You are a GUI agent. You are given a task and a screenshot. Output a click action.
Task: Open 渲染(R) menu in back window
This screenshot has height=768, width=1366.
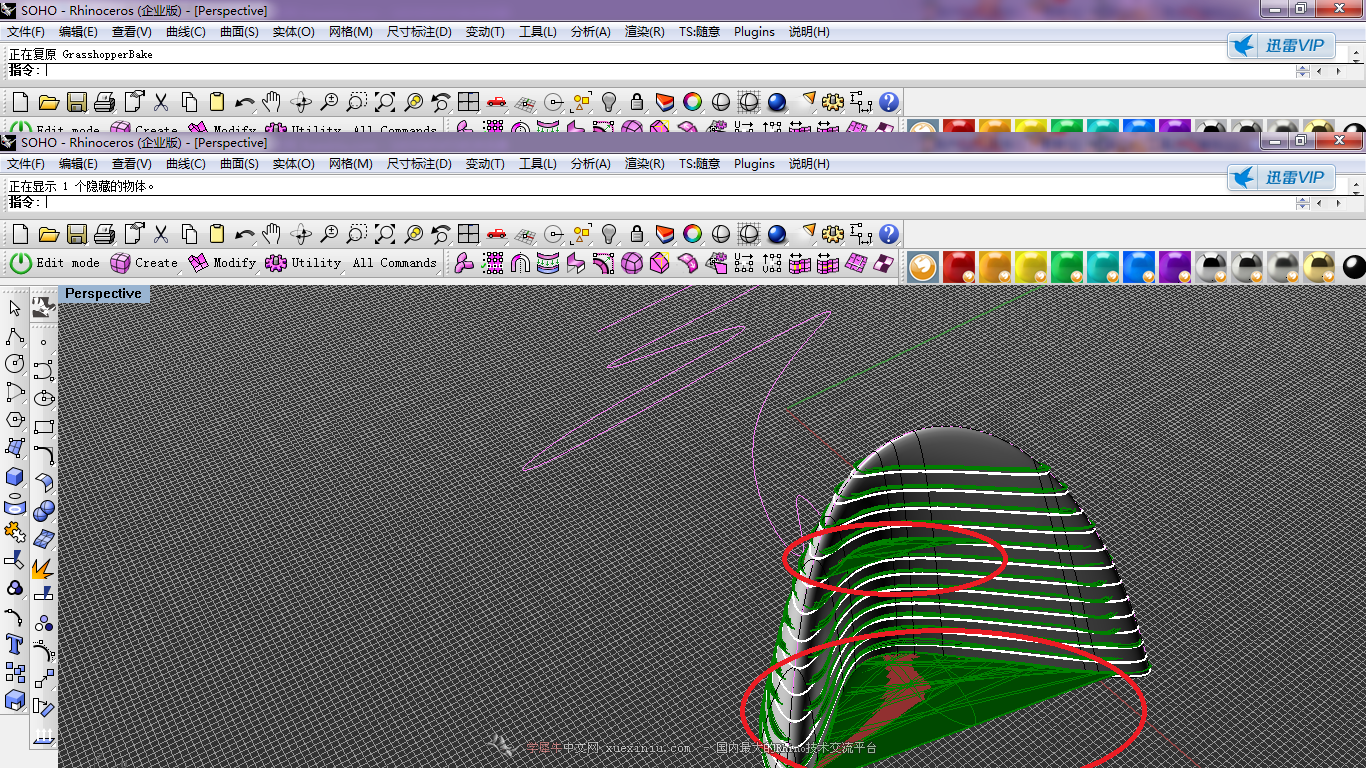(645, 32)
